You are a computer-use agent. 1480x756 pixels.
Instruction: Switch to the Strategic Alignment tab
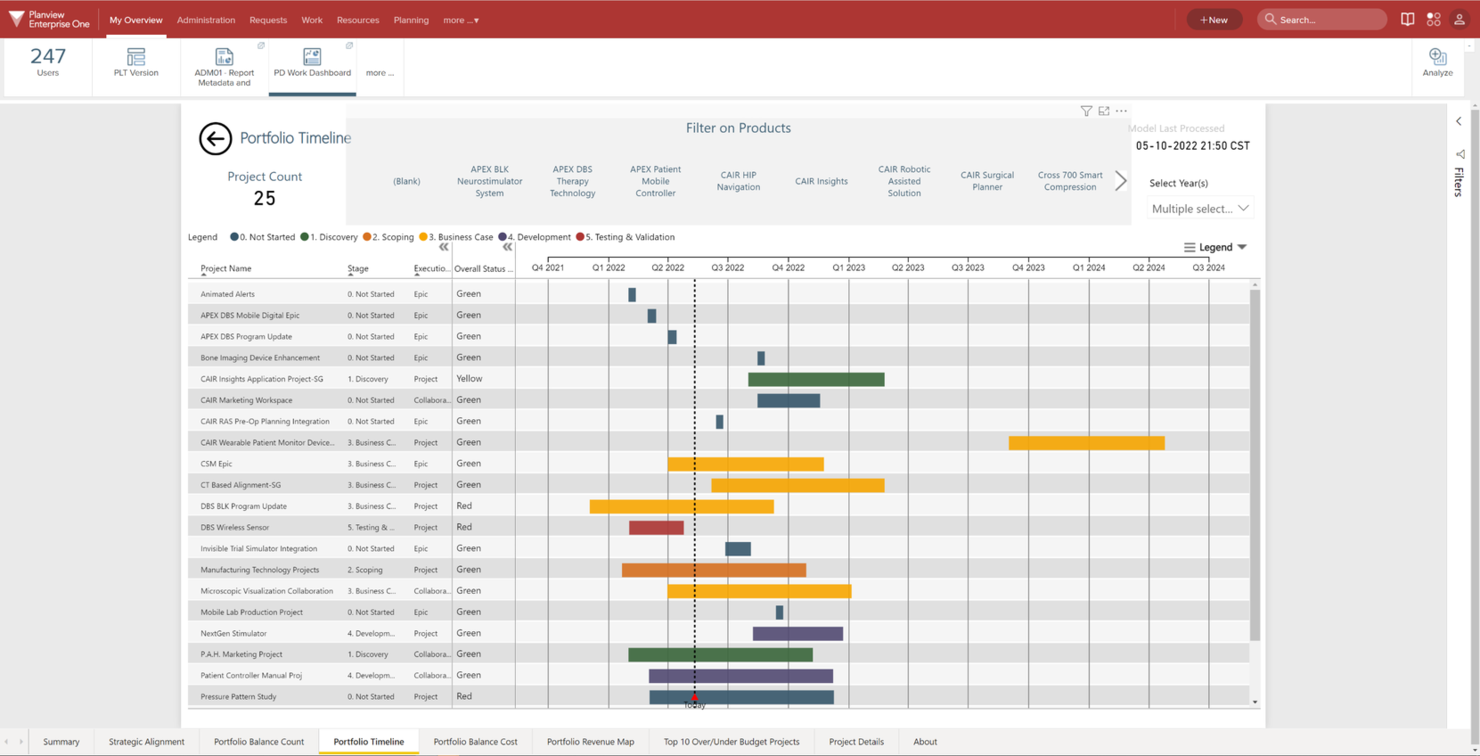(x=147, y=742)
